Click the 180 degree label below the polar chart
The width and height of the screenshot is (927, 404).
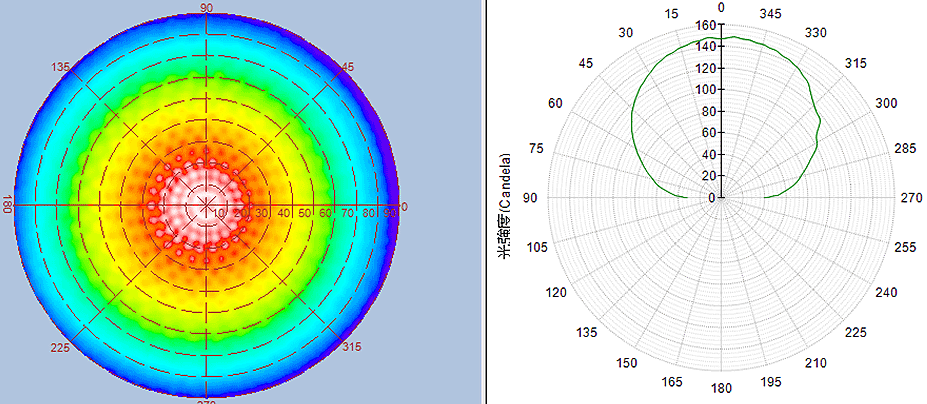[722, 388]
